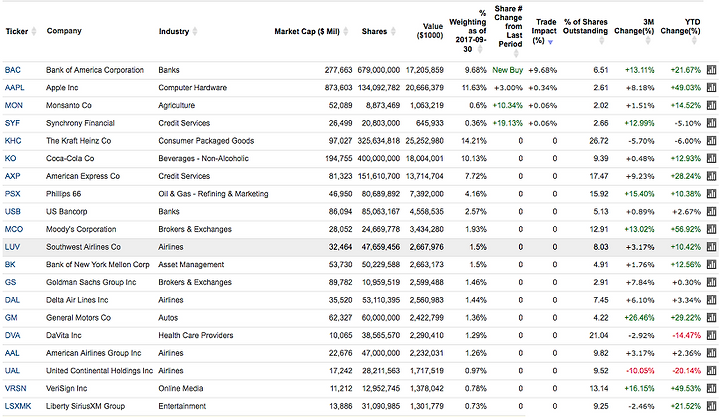720x417 pixels.
Task: Select 'Southwest Airlines Co' company cell
Action: point(83,247)
